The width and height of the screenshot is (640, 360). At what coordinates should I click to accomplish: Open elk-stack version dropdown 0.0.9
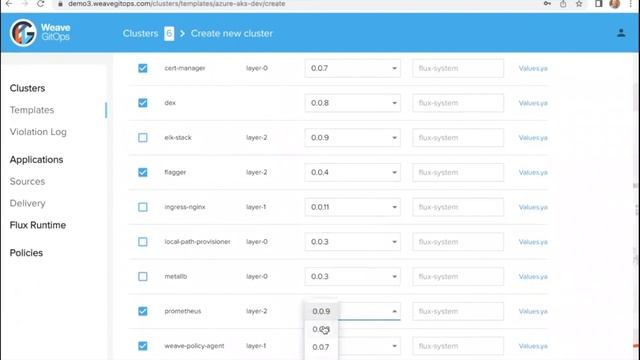tap(352, 138)
